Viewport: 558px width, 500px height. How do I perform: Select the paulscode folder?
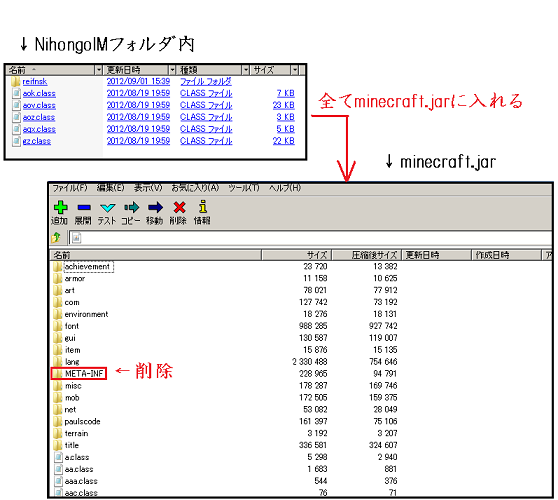click(82, 422)
